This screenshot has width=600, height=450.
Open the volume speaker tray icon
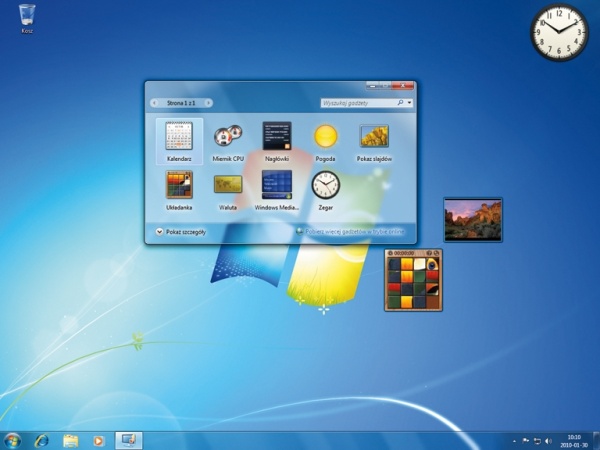click(x=548, y=441)
